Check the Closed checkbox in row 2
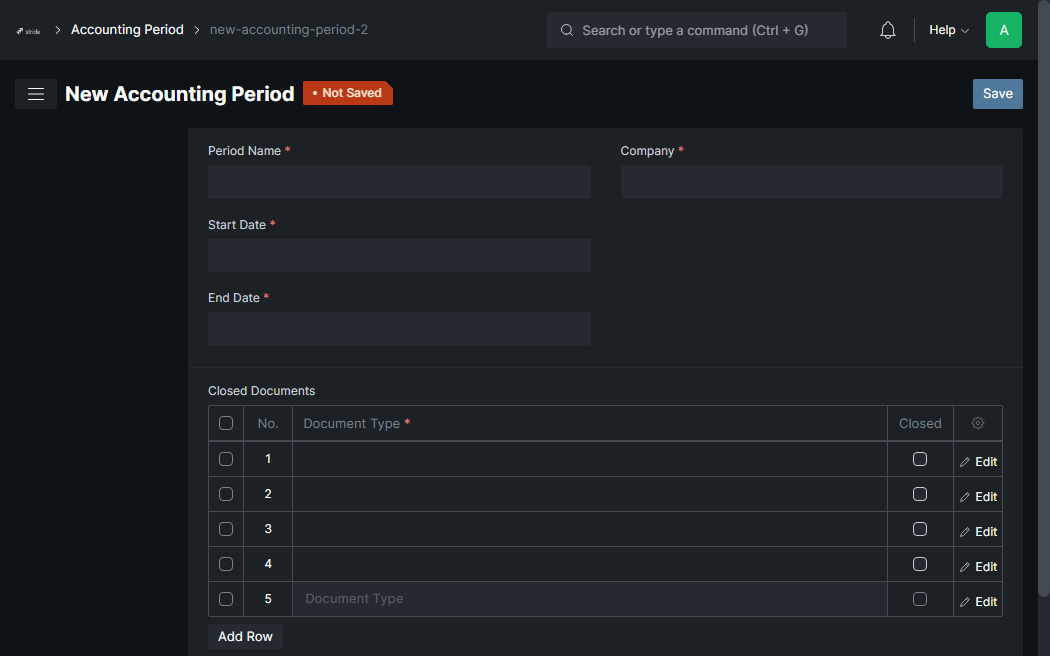Viewport: 1050px width, 656px height. pos(919,494)
